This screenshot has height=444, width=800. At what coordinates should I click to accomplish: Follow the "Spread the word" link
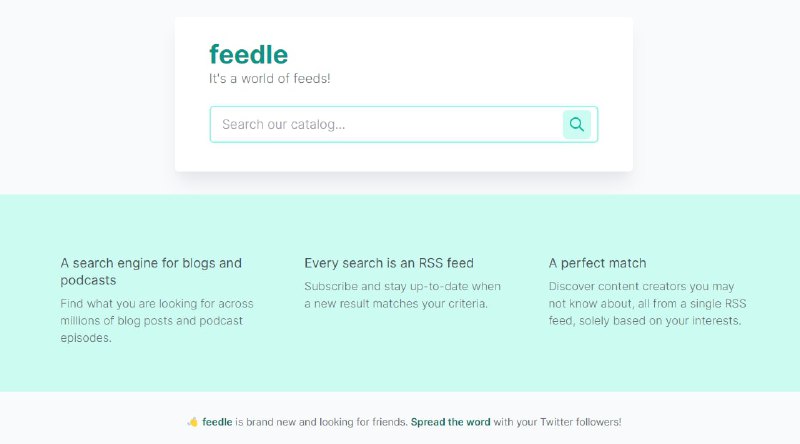tap(450, 422)
